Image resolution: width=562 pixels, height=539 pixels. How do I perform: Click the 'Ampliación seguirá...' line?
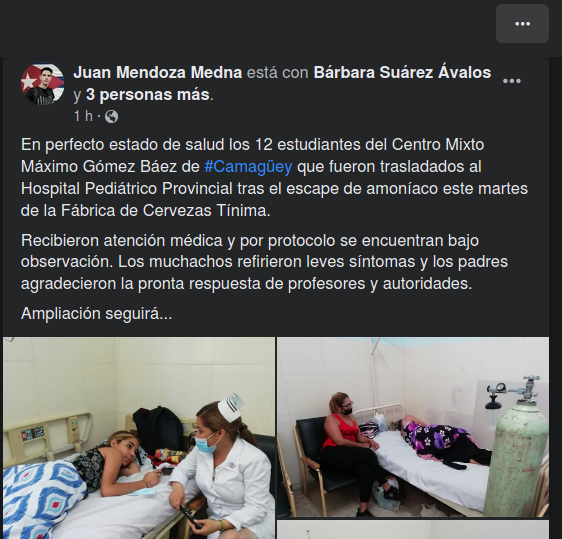(x=96, y=314)
